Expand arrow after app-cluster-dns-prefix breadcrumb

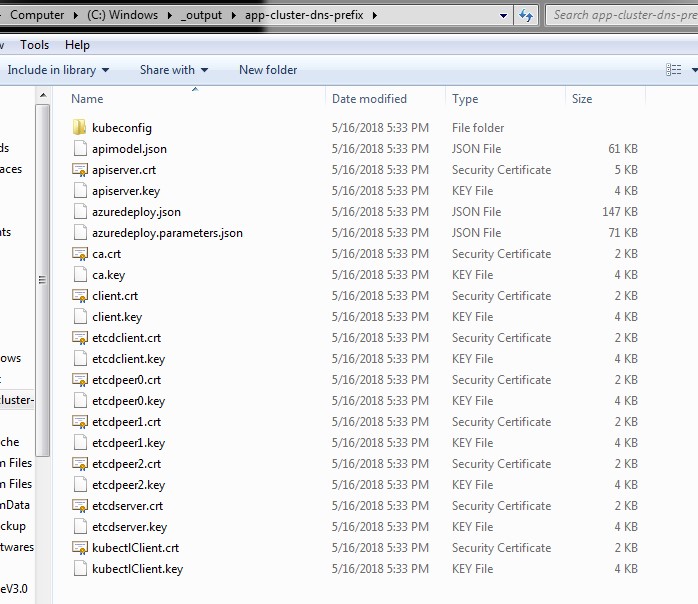click(x=375, y=16)
